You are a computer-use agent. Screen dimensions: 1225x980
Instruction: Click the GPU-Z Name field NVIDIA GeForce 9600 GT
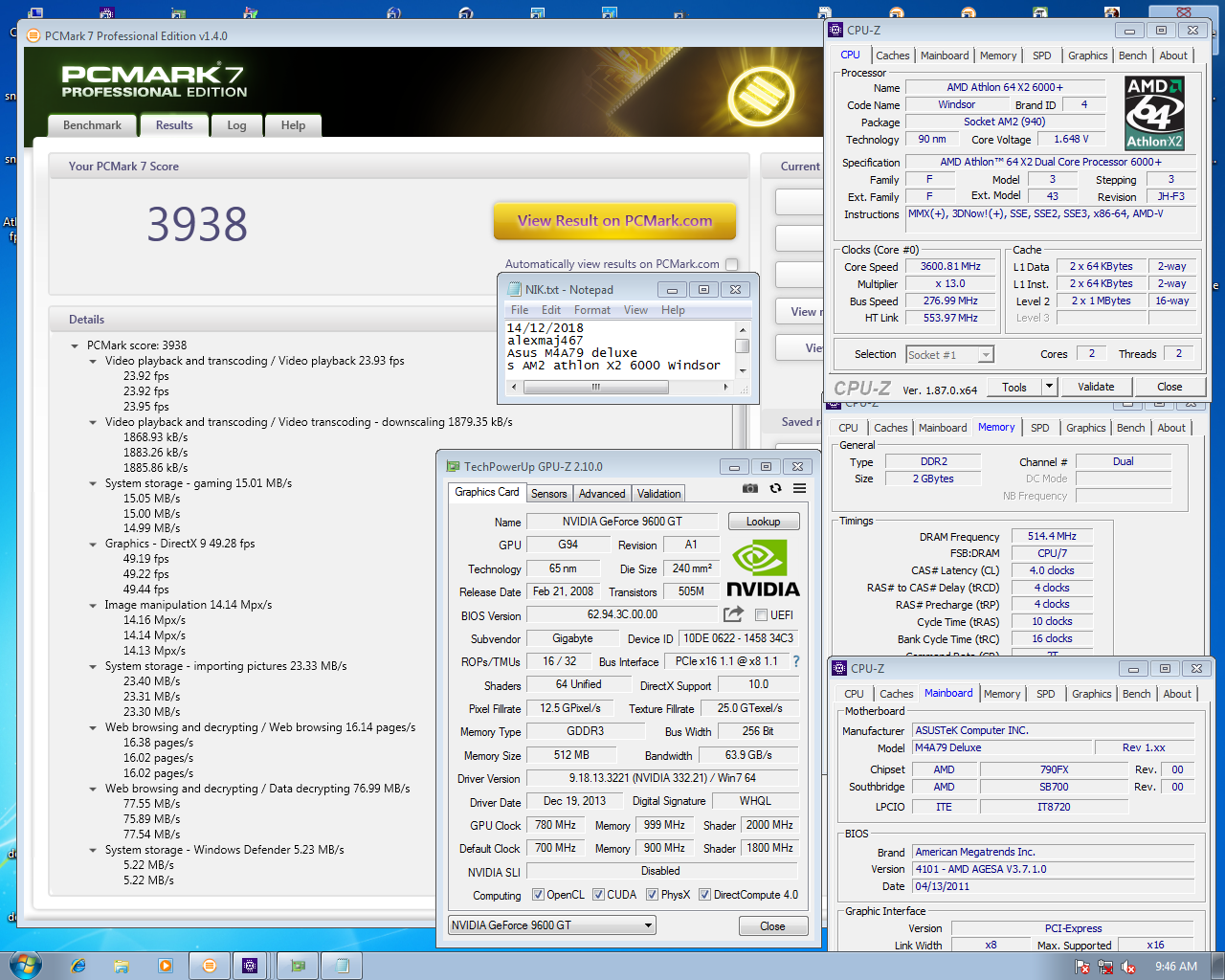pyautogui.click(x=622, y=522)
